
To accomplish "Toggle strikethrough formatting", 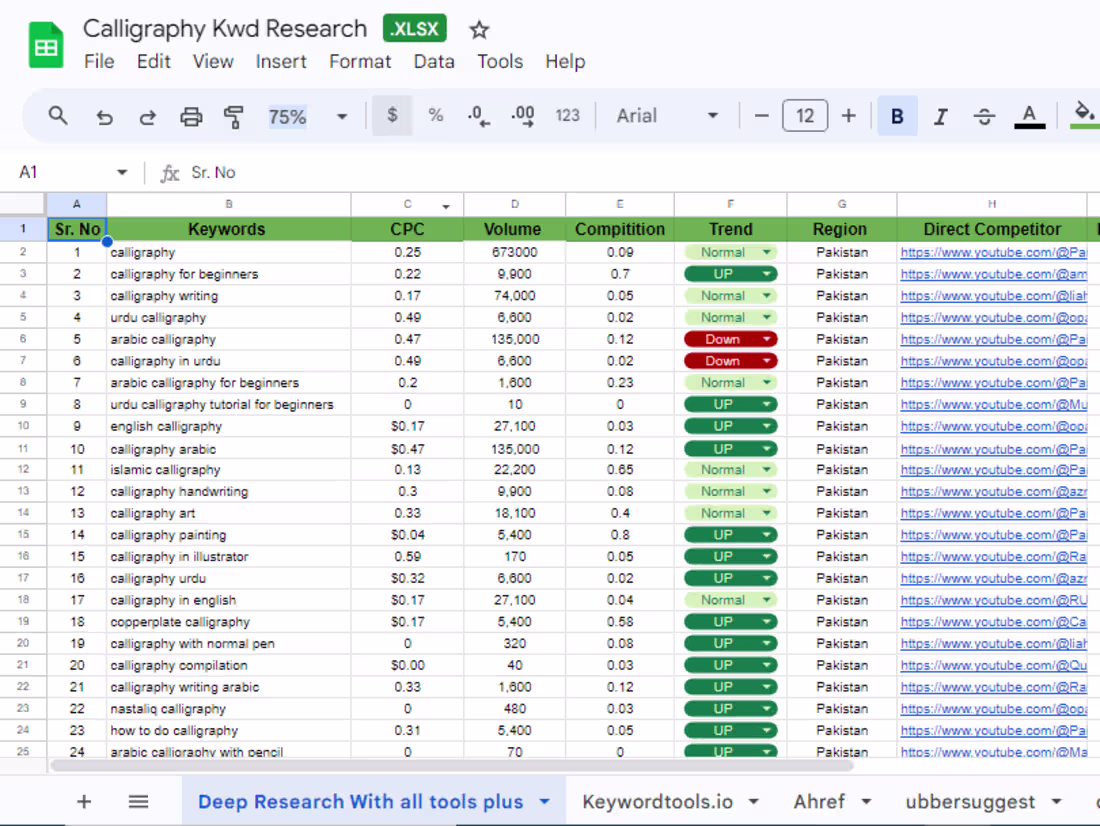I will [984, 117].
